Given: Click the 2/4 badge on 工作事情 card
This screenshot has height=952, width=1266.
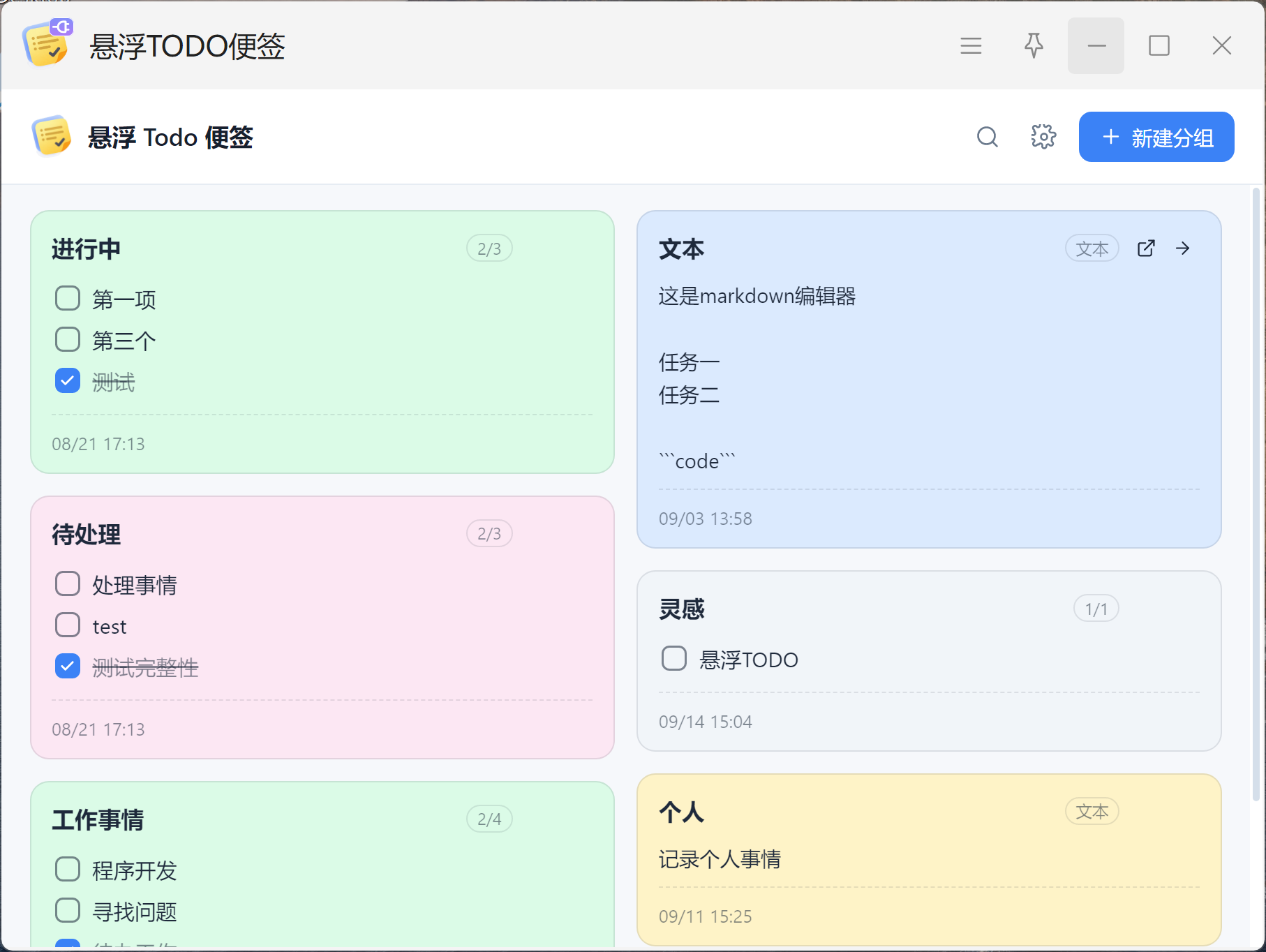Looking at the screenshot, I should coord(489,819).
